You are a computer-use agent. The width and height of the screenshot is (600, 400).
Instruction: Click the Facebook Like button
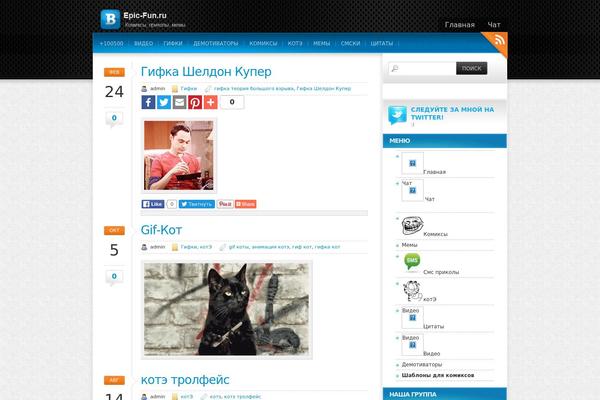coord(153,204)
